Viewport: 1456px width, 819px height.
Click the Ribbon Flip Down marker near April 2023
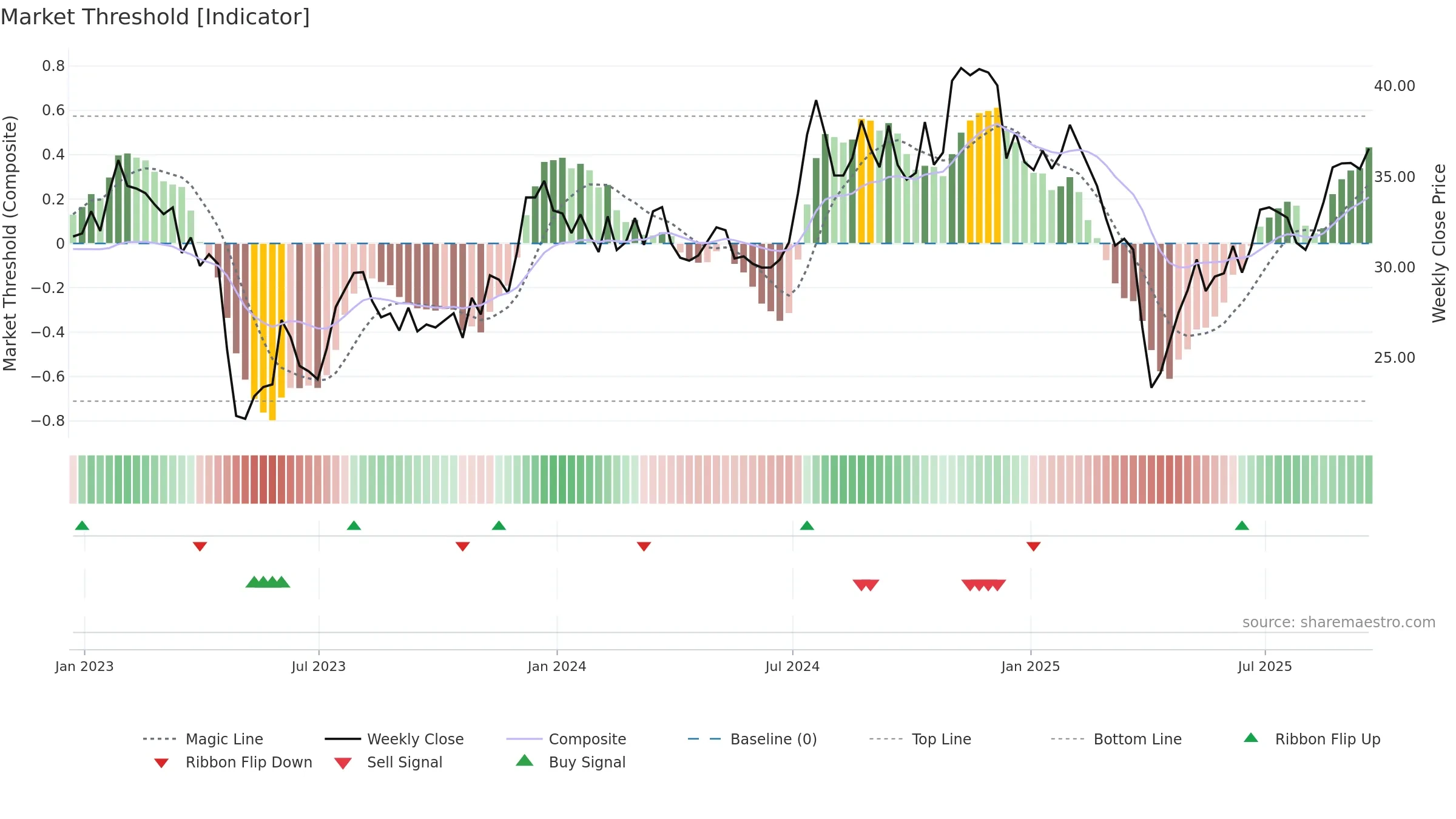(x=200, y=547)
